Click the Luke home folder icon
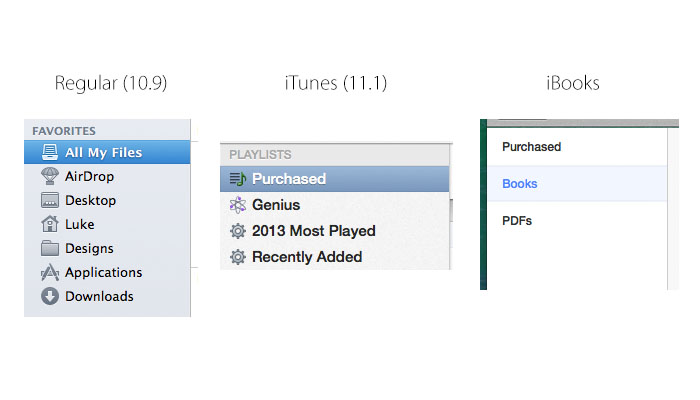Image resolution: width=700 pixels, height=400 pixels. [x=50, y=224]
